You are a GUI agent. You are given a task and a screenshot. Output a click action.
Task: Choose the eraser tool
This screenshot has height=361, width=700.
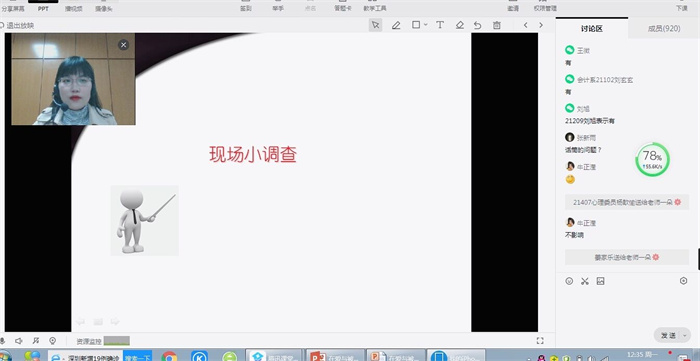(459, 25)
